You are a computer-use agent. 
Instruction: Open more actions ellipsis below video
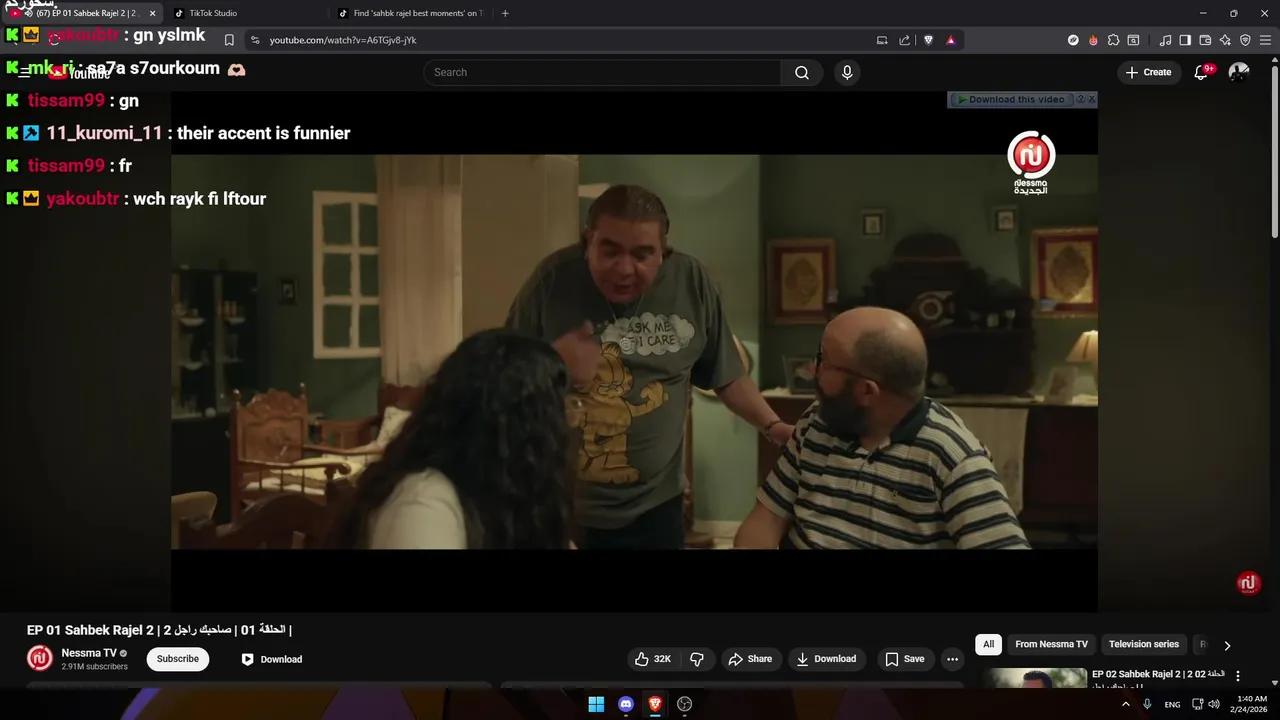click(x=952, y=659)
